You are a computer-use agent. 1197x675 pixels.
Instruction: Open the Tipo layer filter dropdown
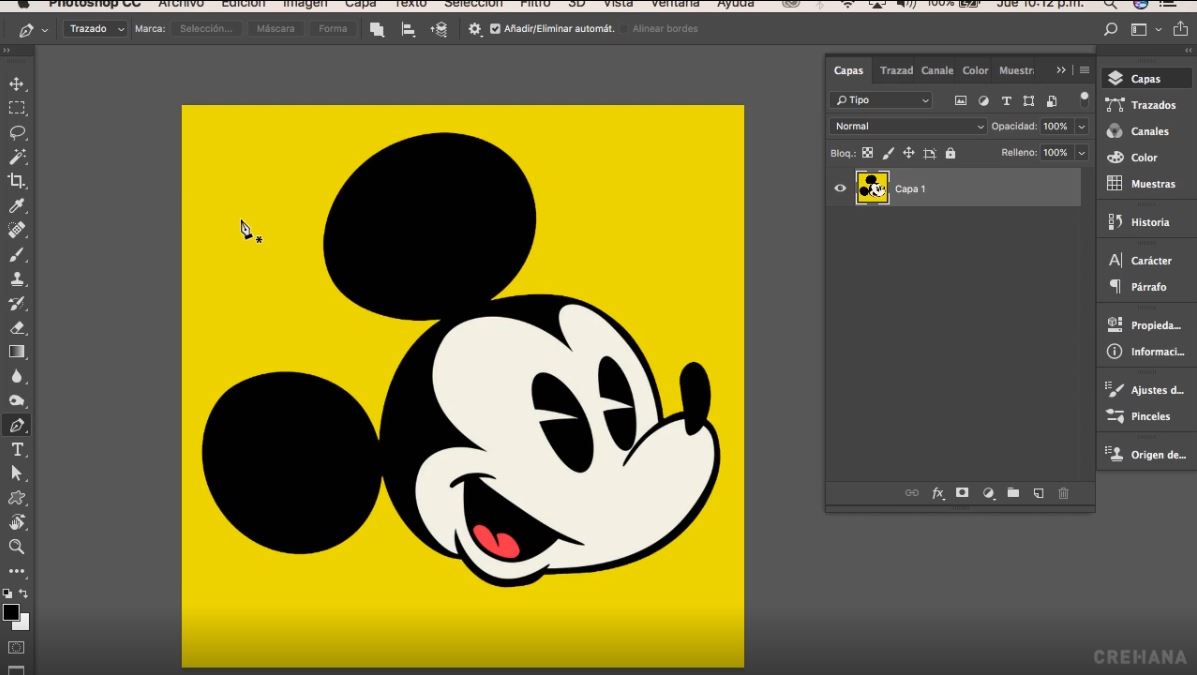click(x=882, y=100)
